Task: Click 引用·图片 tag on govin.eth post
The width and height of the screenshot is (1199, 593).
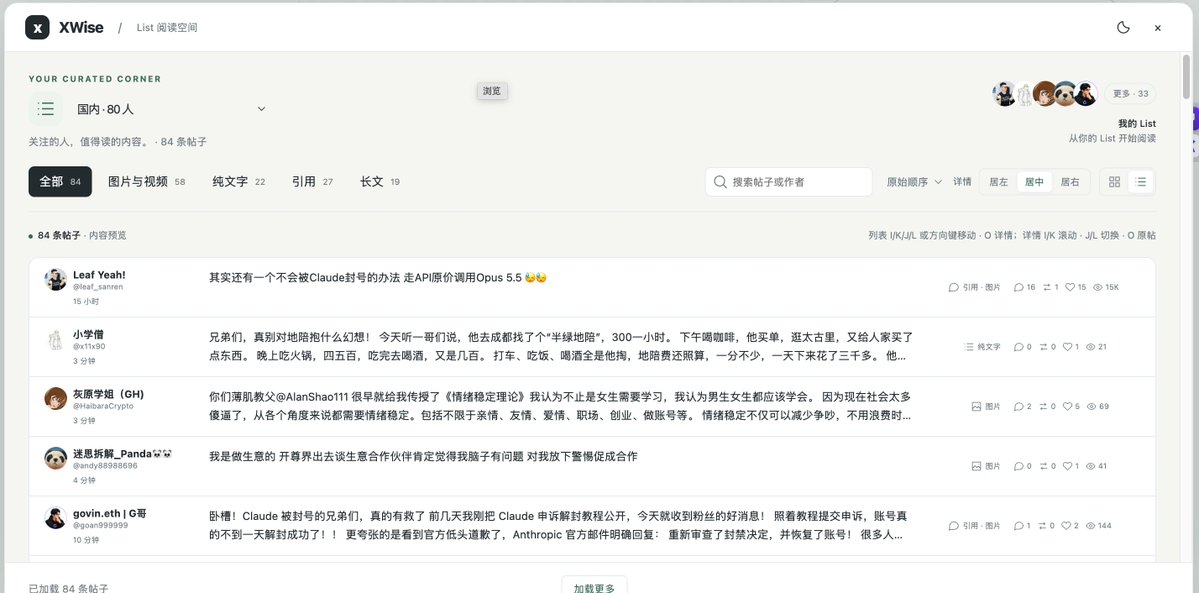Action: coord(974,526)
